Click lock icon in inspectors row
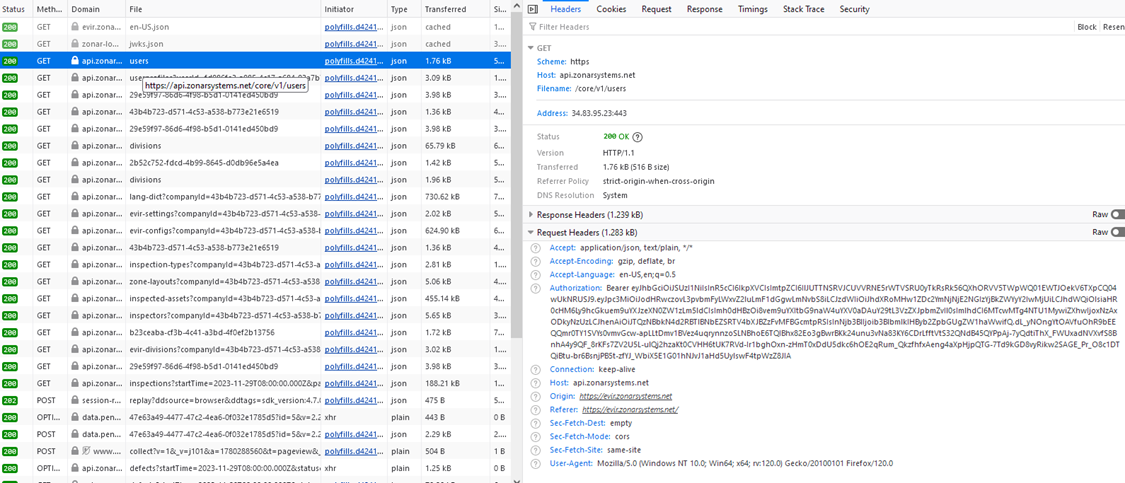This screenshot has height=483, width=1125. point(75,315)
